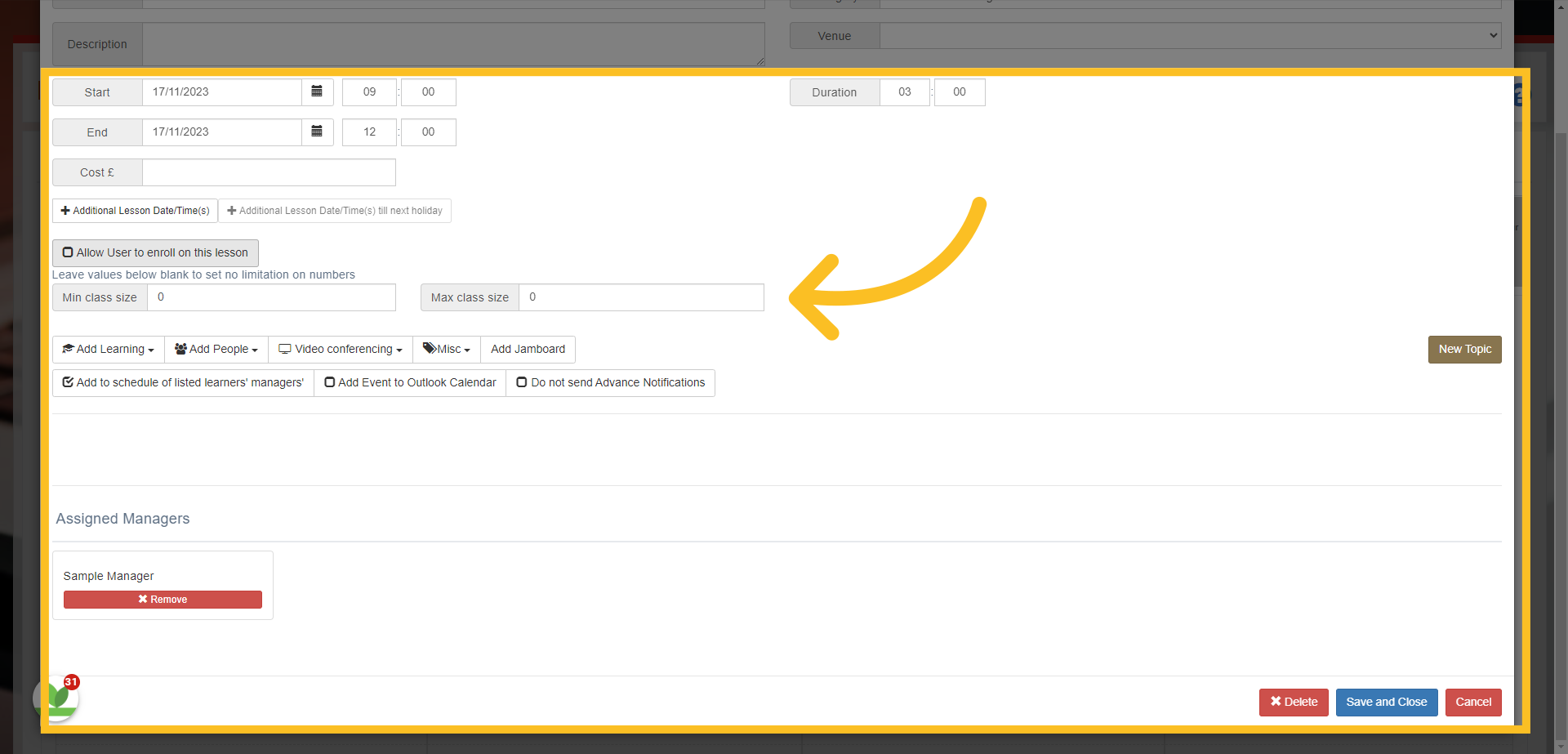Expand the Add Learning dropdown
Viewport: 1568px width, 754px height.
coord(109,349)
